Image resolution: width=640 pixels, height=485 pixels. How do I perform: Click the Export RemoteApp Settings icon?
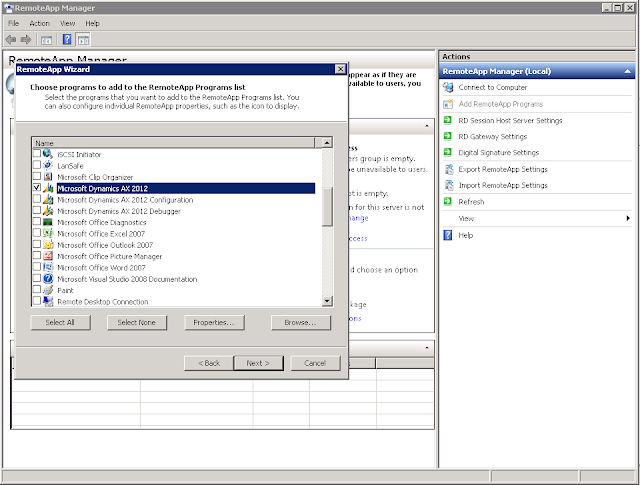[x=449, y=169]
